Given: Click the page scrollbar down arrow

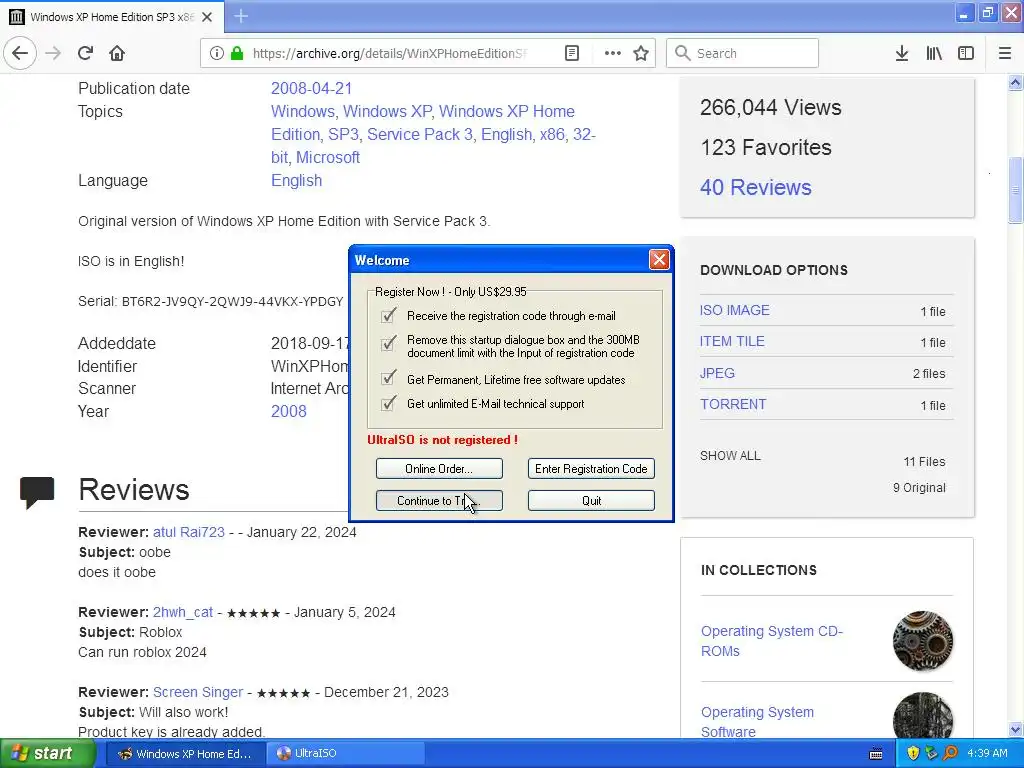Looking at the screenshot, I should point(1015,729).
